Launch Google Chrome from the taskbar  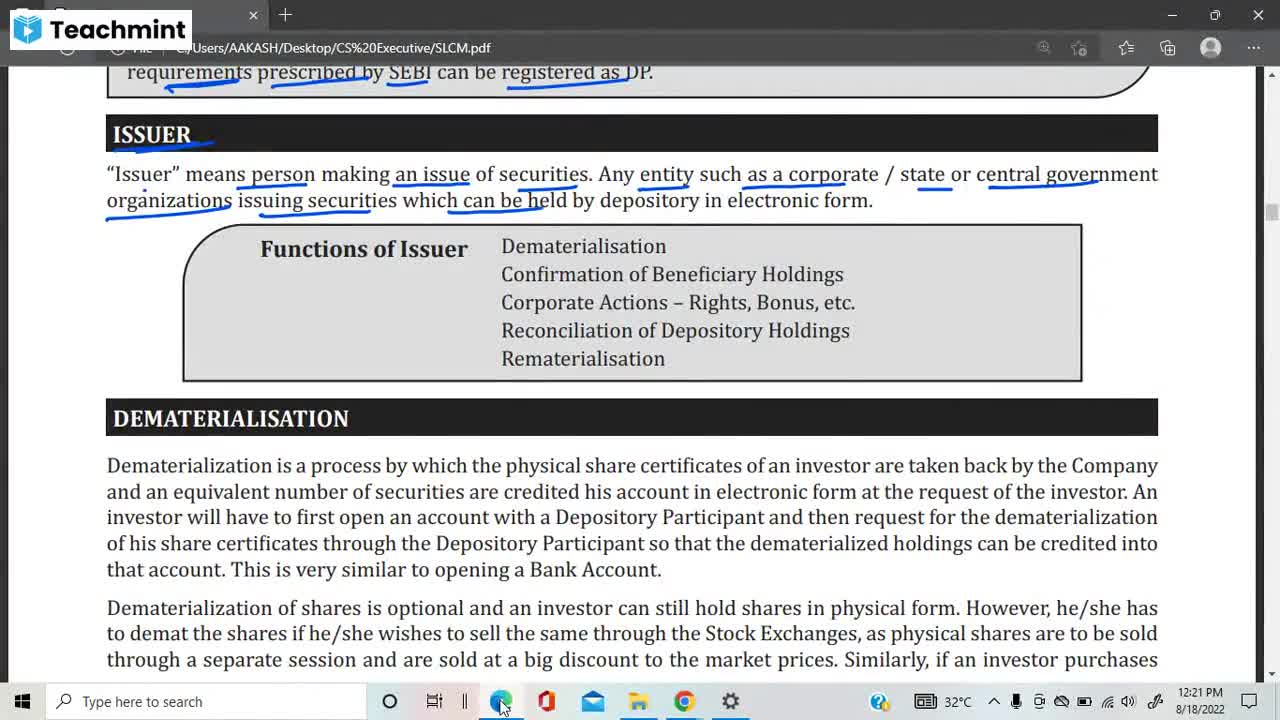click(684, 701)
